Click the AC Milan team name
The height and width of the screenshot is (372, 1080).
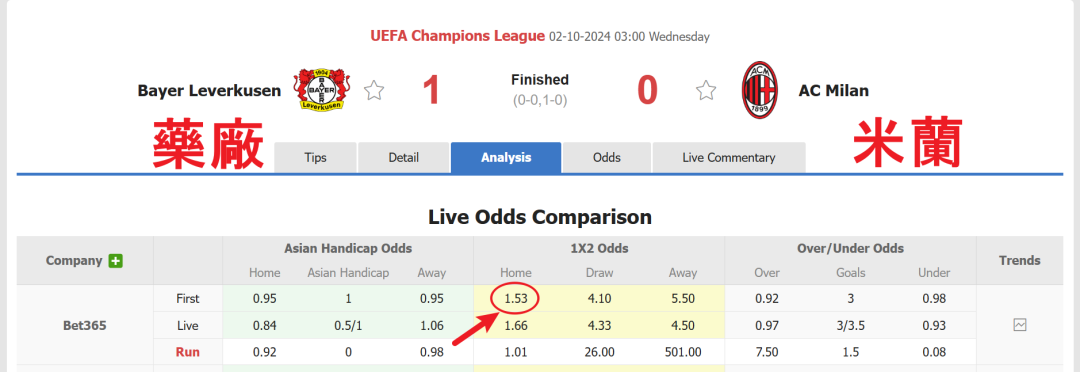833,90
